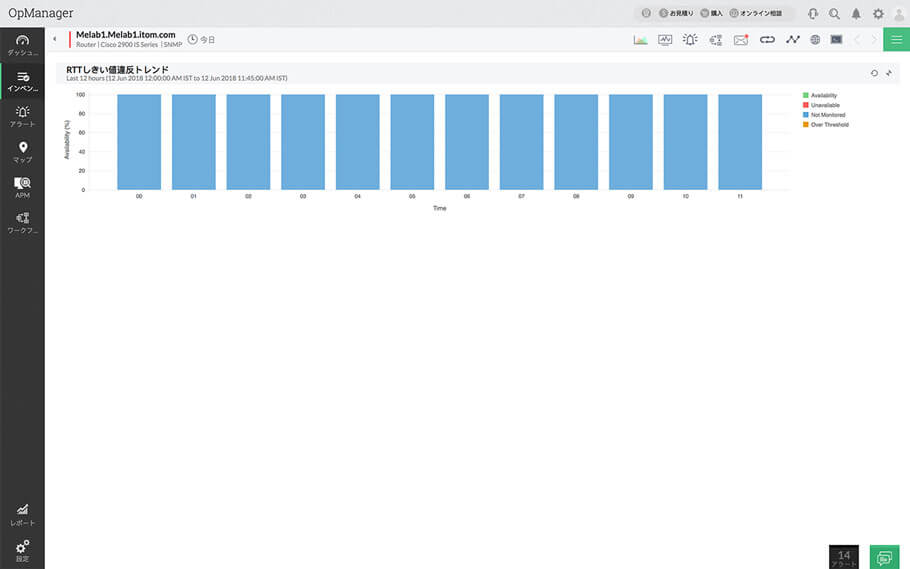This screenshot has width=910, height=569.
Task: Open the マップ section in sidebar
Action: click(x=22, y=152)
